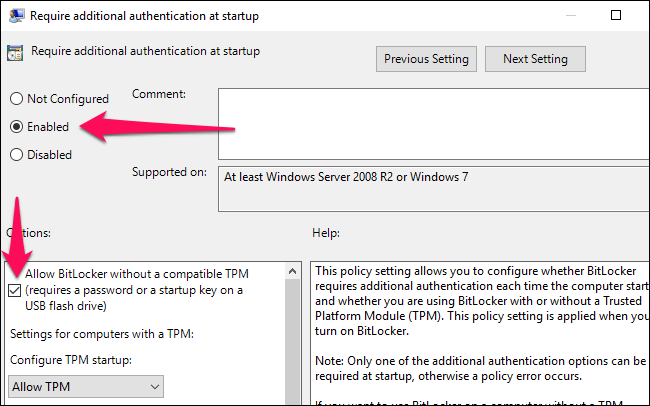Select the Not Configured radio button
The height and width of the screenshot is (406, 650).
tap(17, 99)
